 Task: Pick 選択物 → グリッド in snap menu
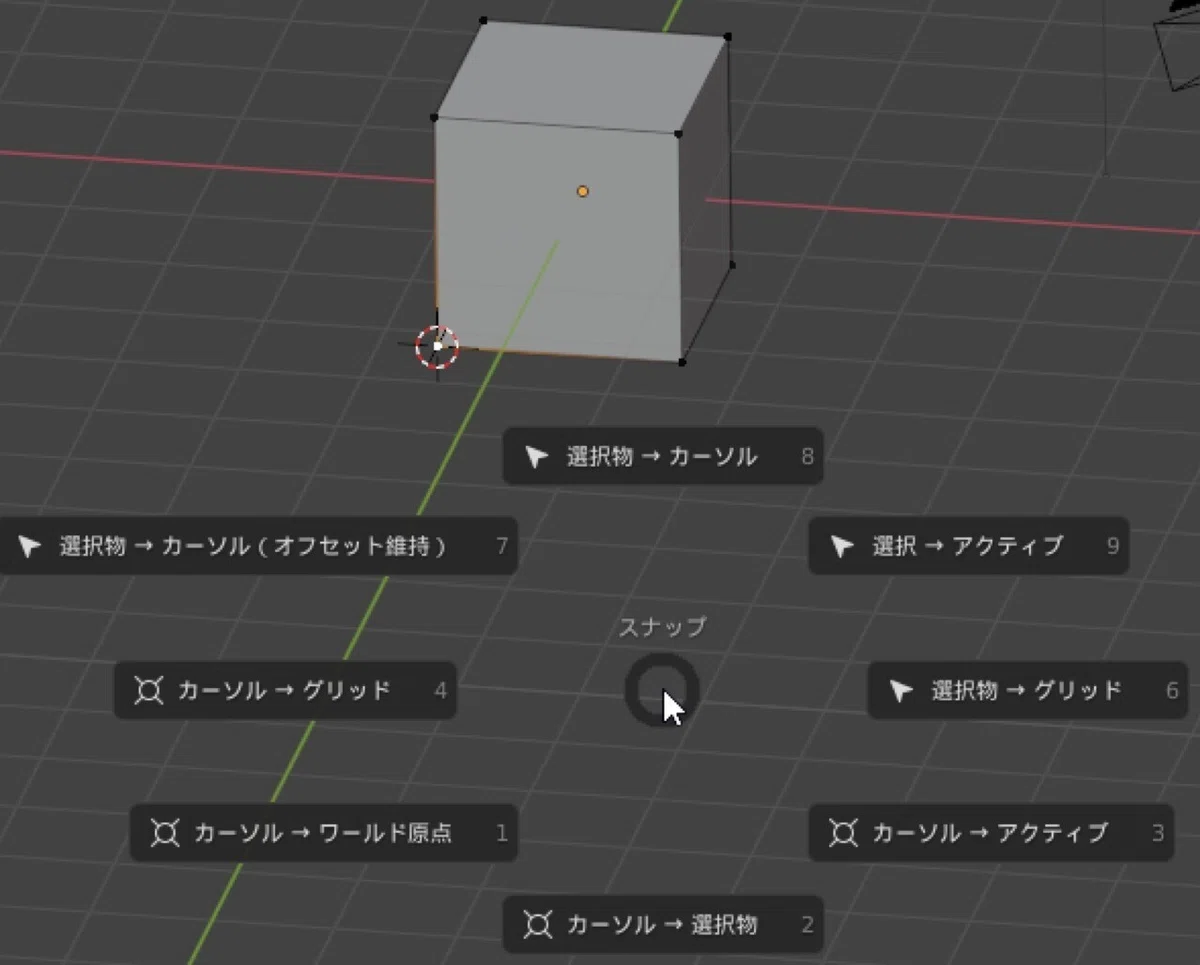[1028, 690]
